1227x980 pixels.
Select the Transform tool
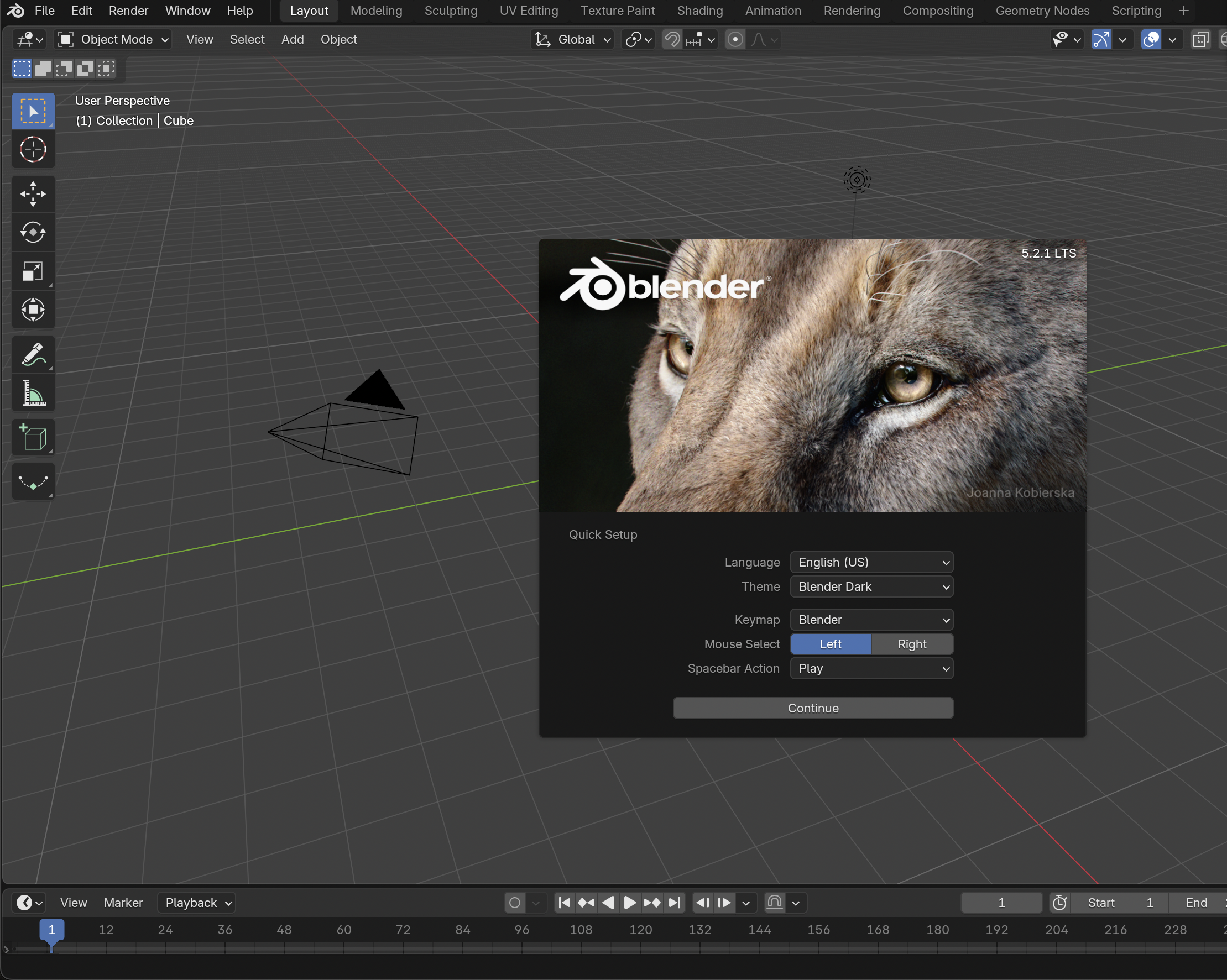click(x=33, y=310)
